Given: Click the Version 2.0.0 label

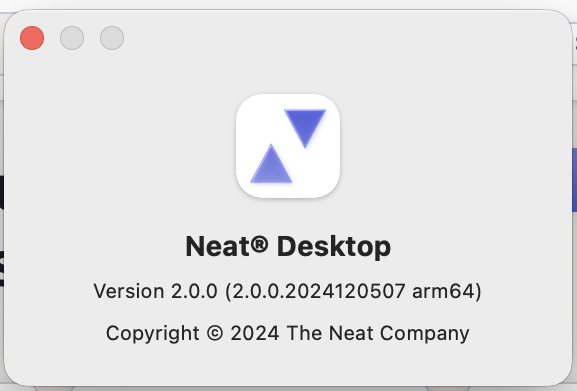Looking at the screenshot, I should click(x=155, y=291).
